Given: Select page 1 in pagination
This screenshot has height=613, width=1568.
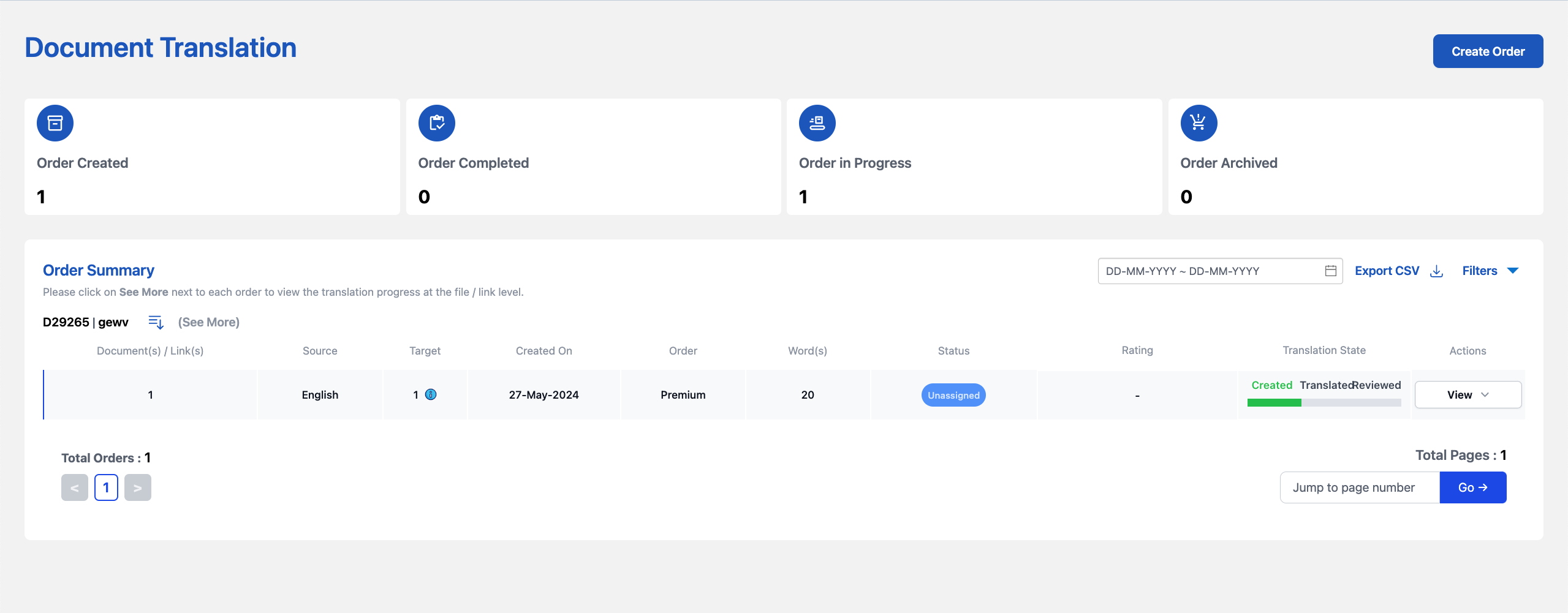Looking at the screenshot, I should pyautogui.click(x=106, y=487).
